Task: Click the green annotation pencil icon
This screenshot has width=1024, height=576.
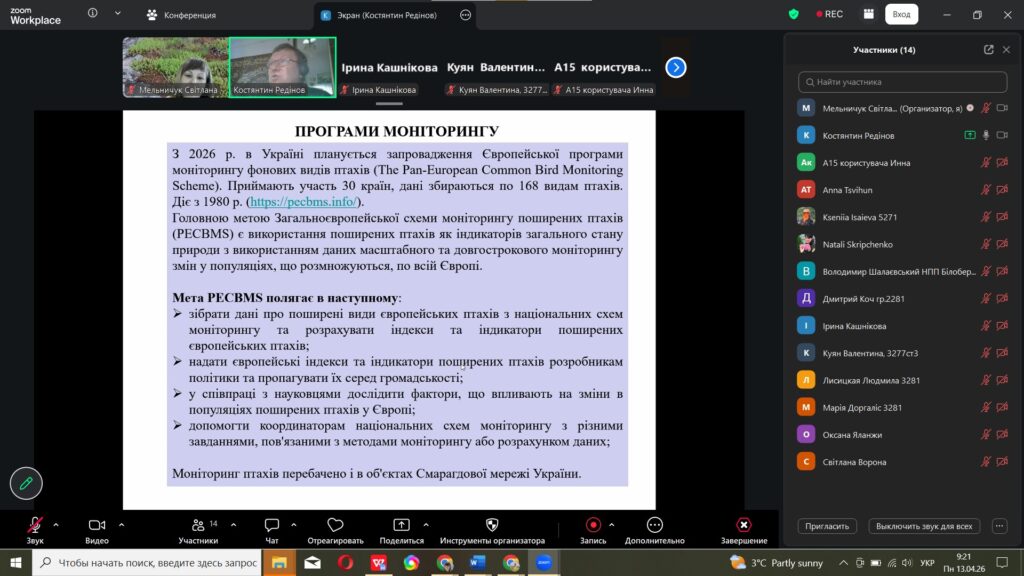Action: tap(26, 483)
